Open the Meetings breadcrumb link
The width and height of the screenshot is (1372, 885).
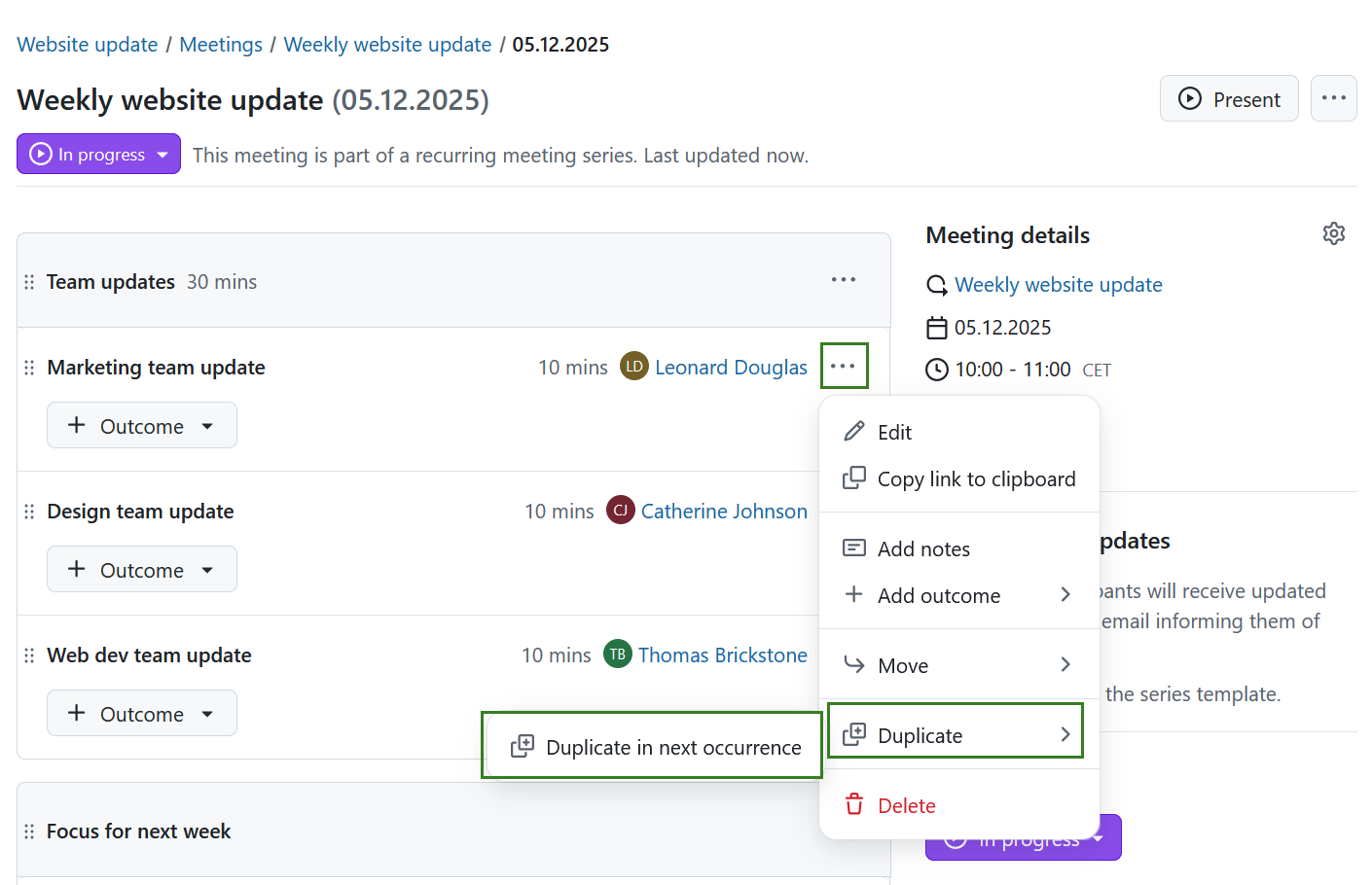(221, 44)
